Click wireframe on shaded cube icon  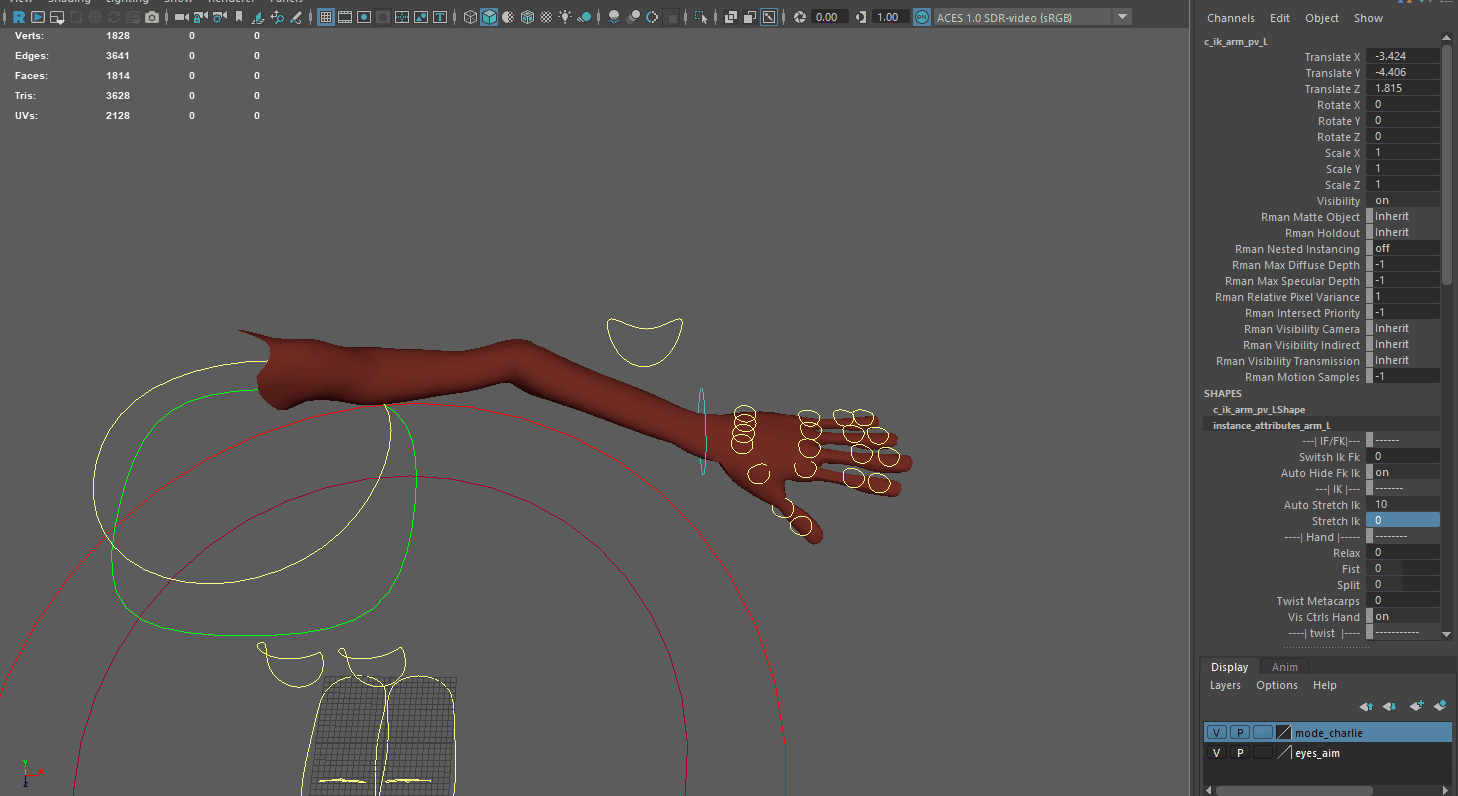[527, 17]
